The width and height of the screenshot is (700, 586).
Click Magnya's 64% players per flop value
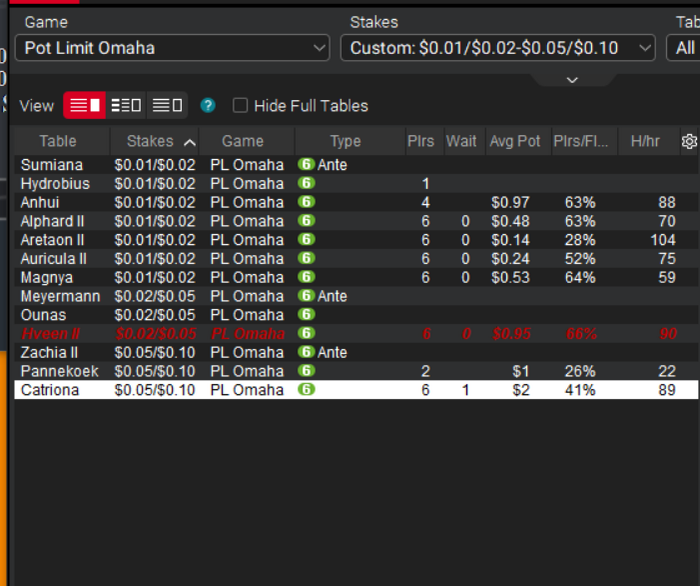coord(580,278)
